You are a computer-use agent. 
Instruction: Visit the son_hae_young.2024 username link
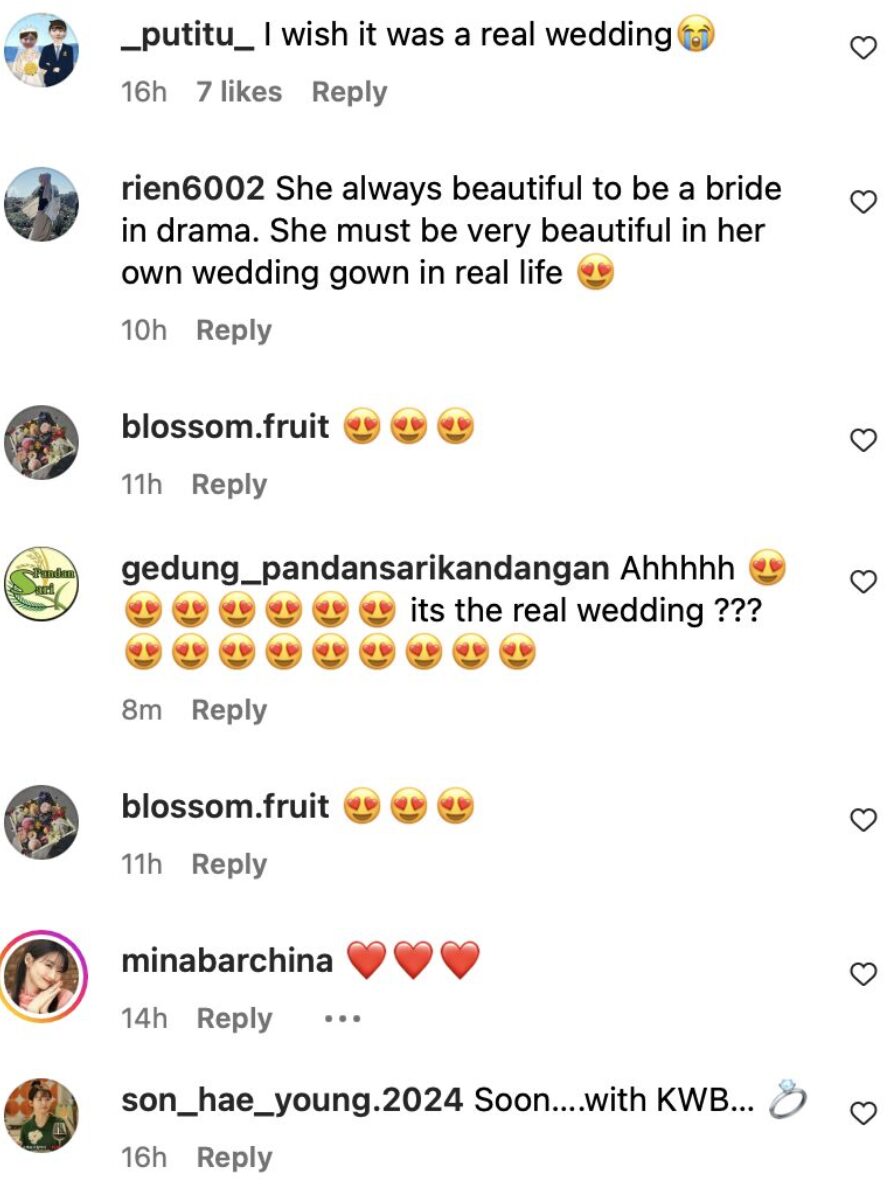point(292,1100)
